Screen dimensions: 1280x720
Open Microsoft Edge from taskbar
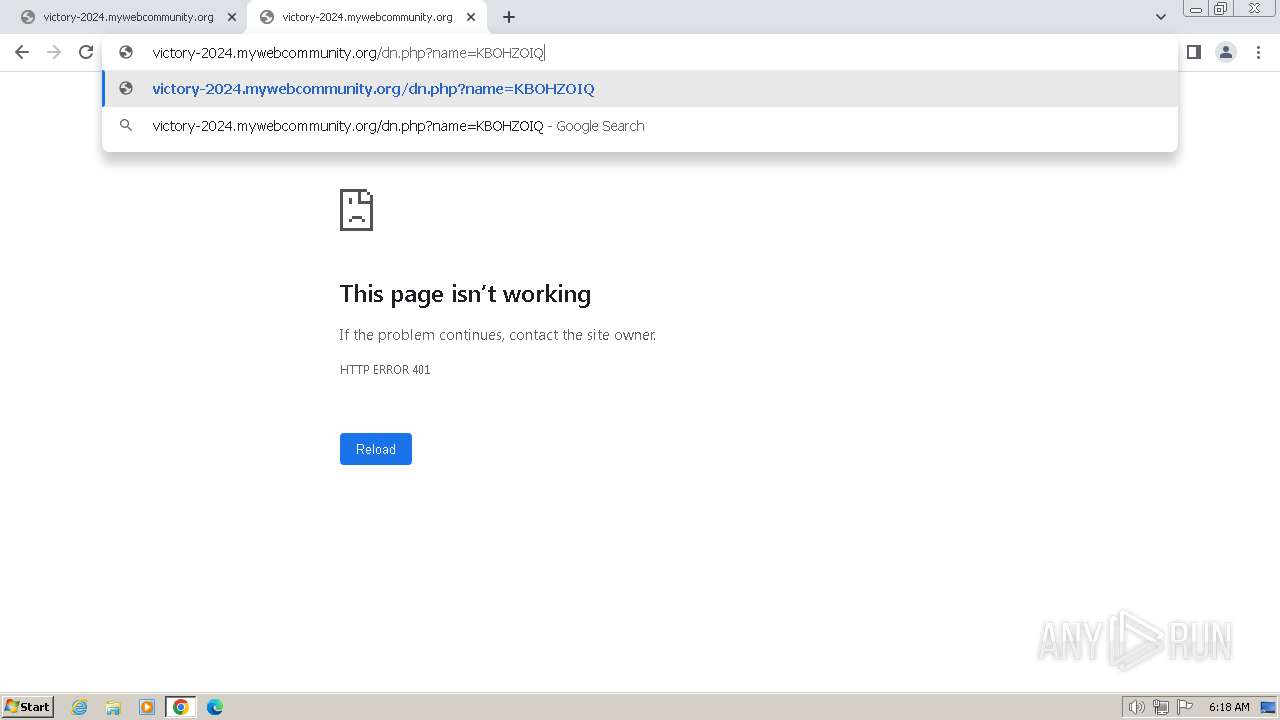click(x=215, y=707)
